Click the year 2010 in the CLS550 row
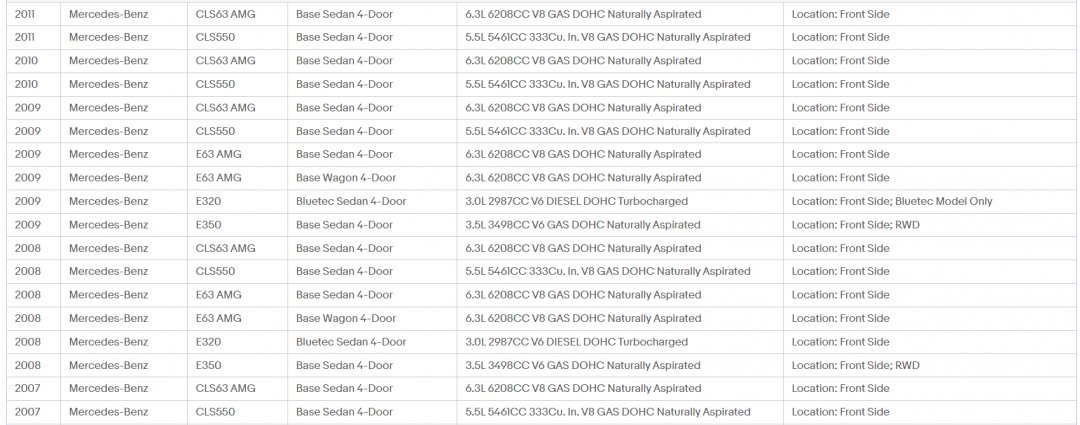Viewport: 1080px width, 425px height. coord(27,84)
